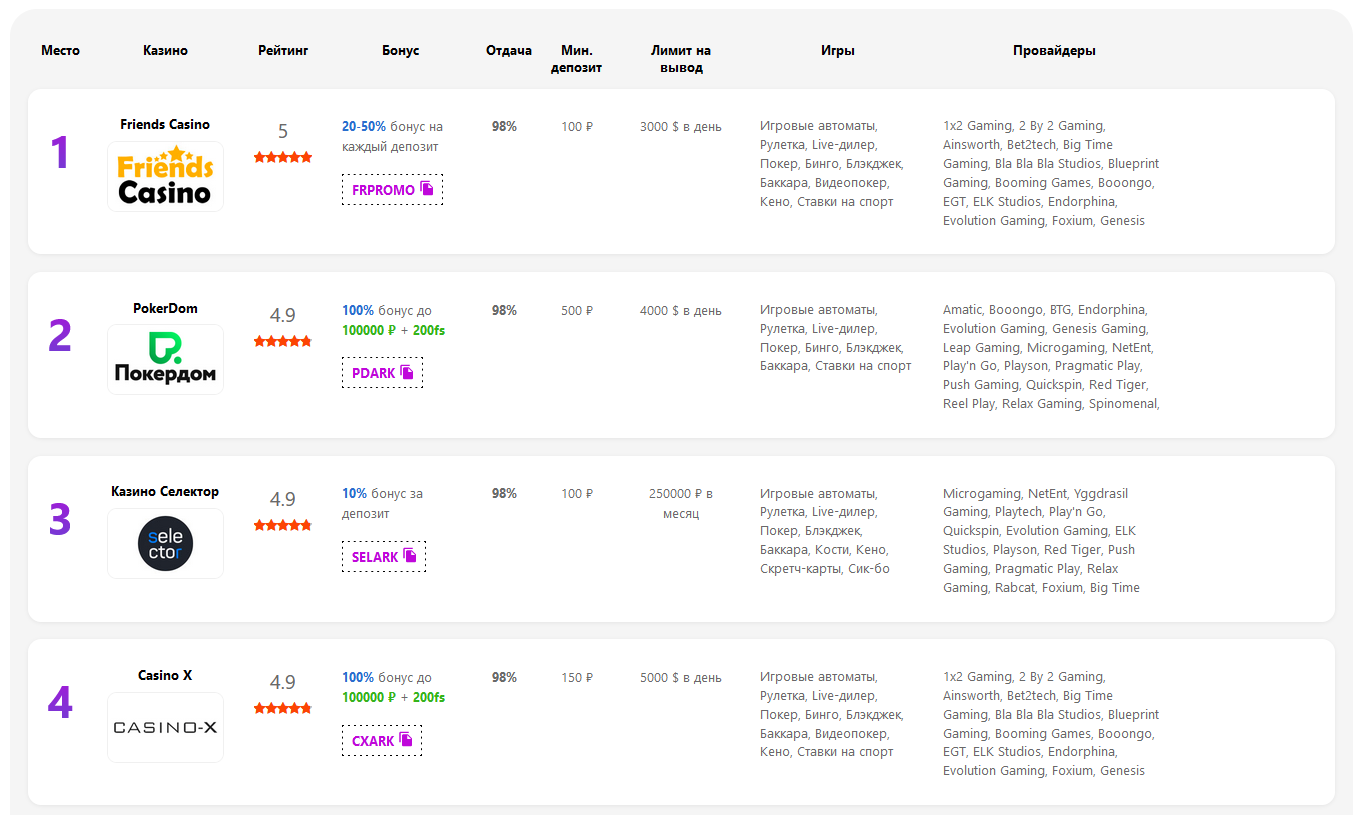Click the Казино column header
This screenshot has width=1360, height=815.
click(x=165, y=50)
